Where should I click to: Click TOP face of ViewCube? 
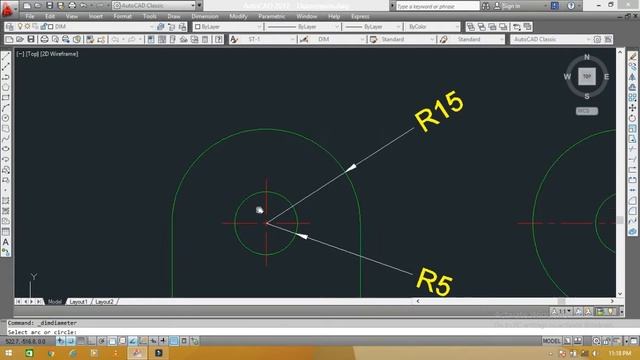(587, 76)
